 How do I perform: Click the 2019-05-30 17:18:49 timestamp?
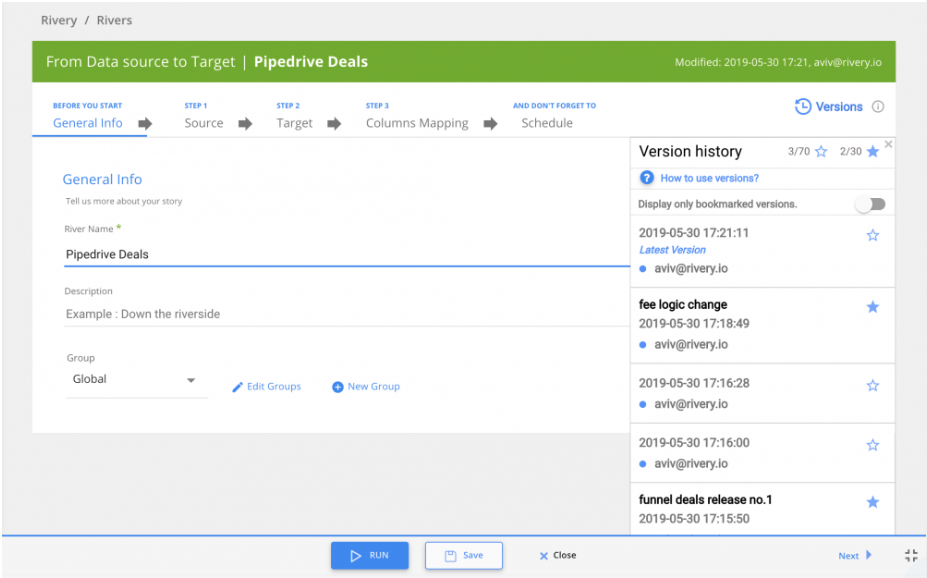pyautogui.click(x=694, y=324)
